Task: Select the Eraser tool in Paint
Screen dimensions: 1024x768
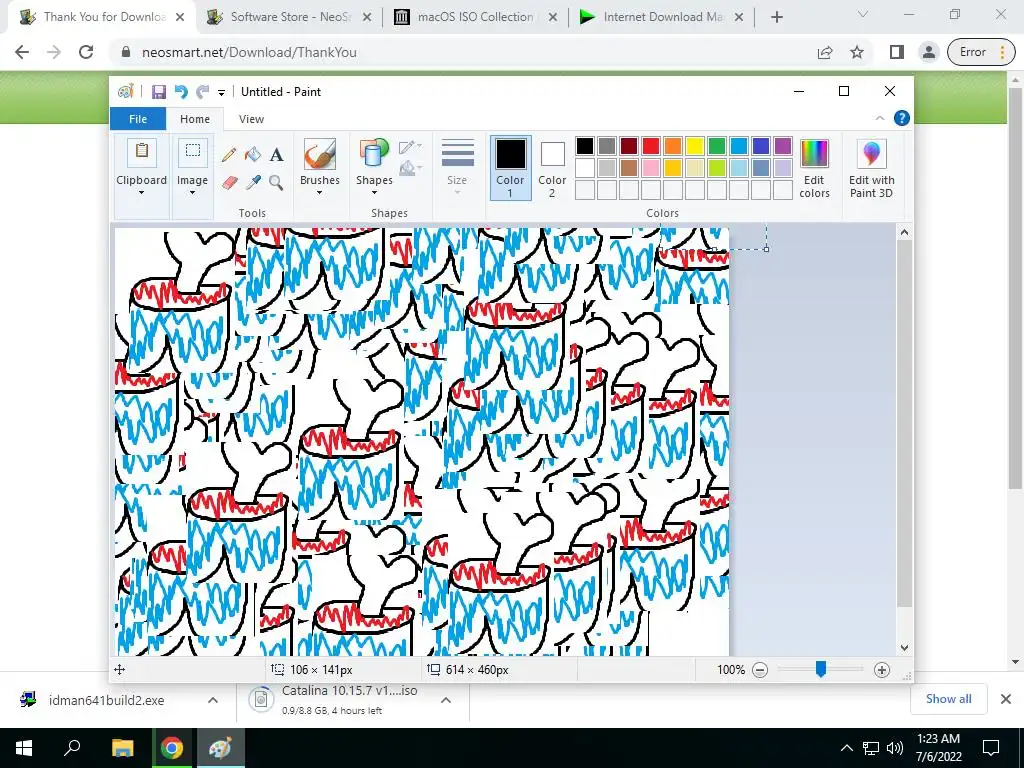Action: pos(229,182)
